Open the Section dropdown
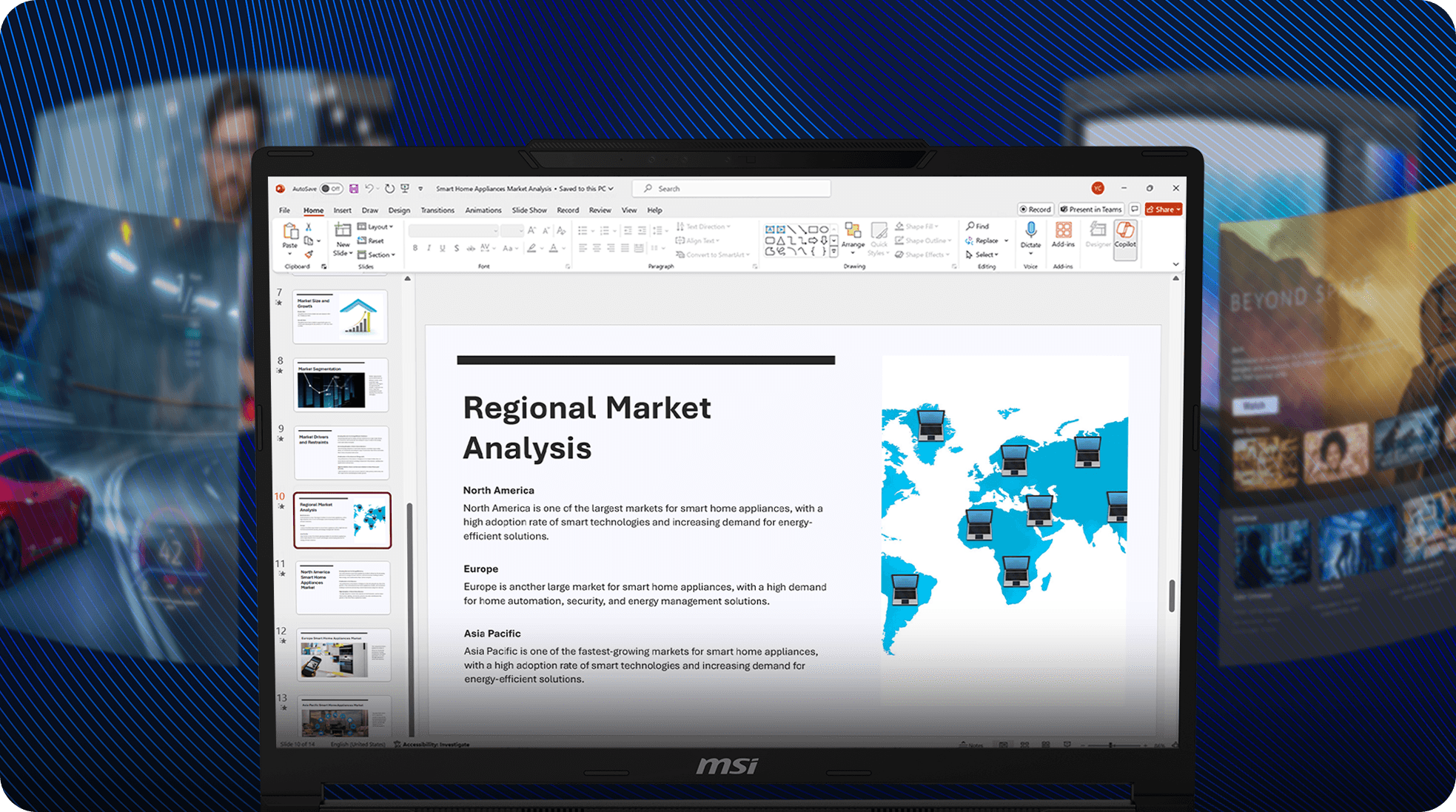 (x=377, y=255)
